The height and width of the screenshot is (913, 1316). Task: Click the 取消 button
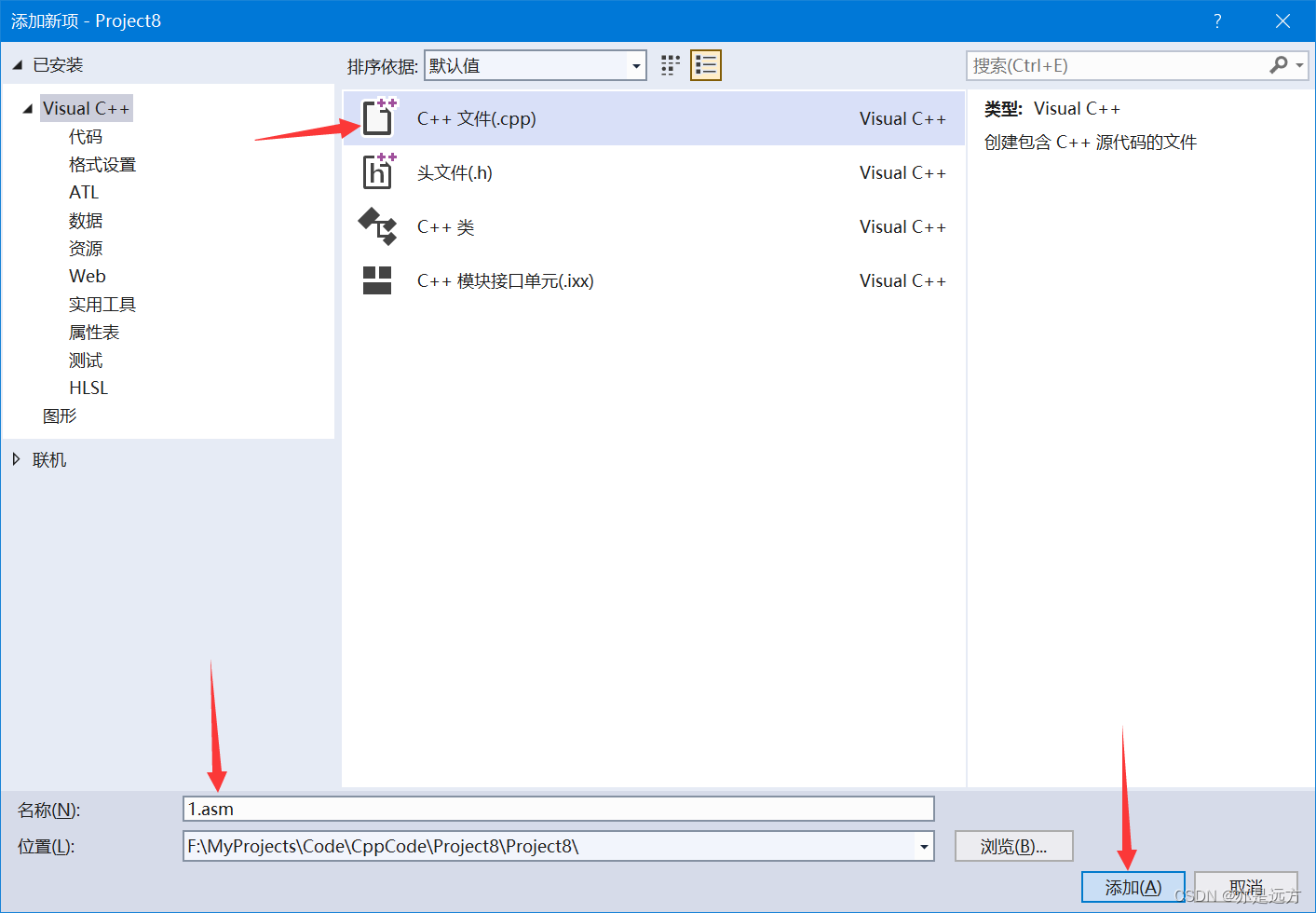(1246, 887)
